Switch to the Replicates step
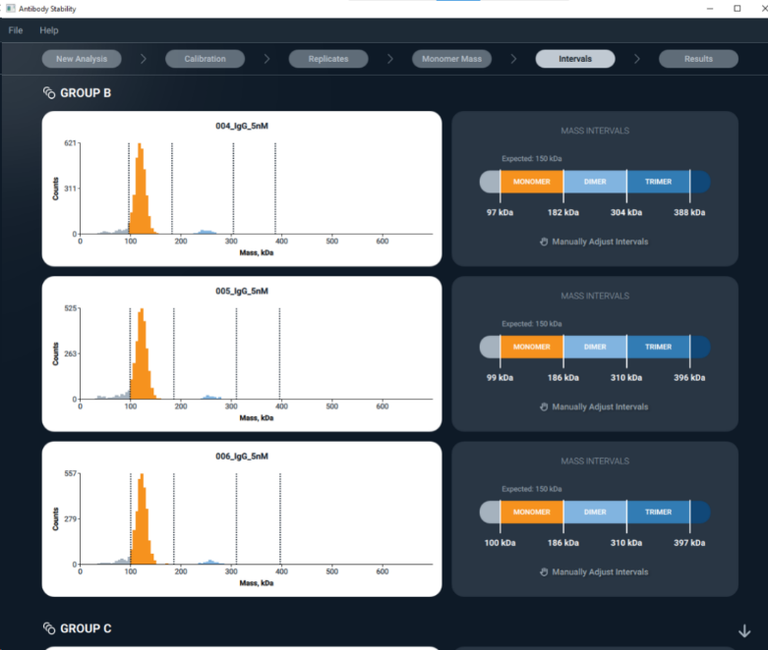Viewport: 768px width, 650px height. coord(328,59)
